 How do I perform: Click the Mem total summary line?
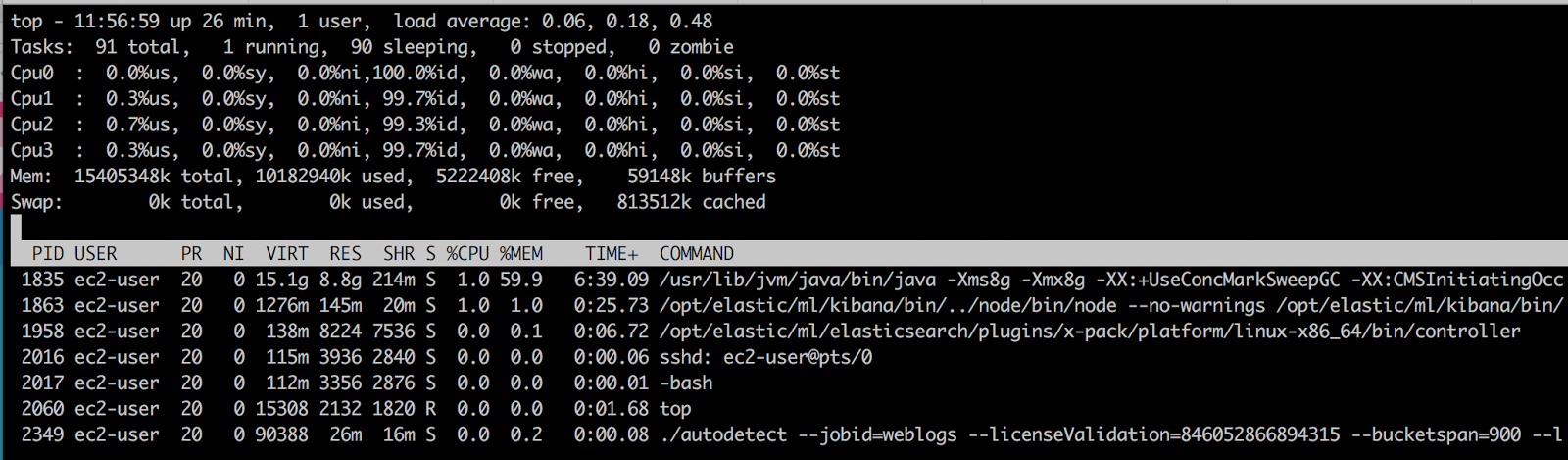(393, 177)
